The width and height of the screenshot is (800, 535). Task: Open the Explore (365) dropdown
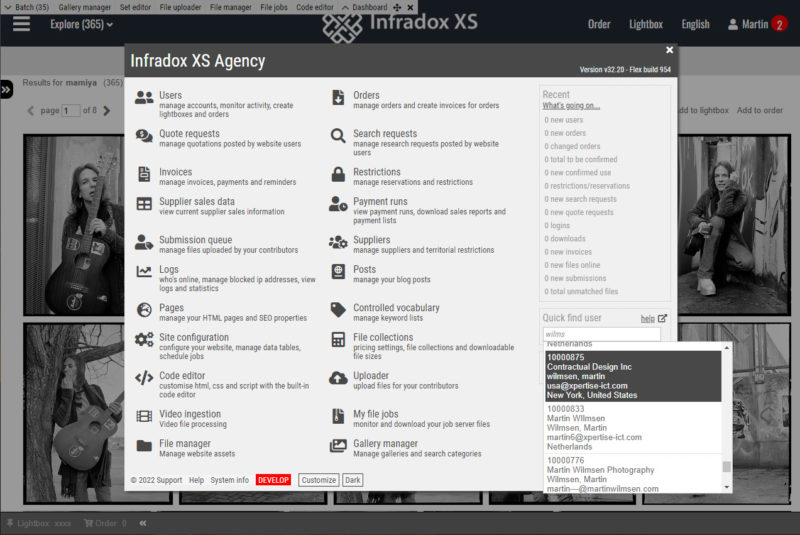pos(82,24)
